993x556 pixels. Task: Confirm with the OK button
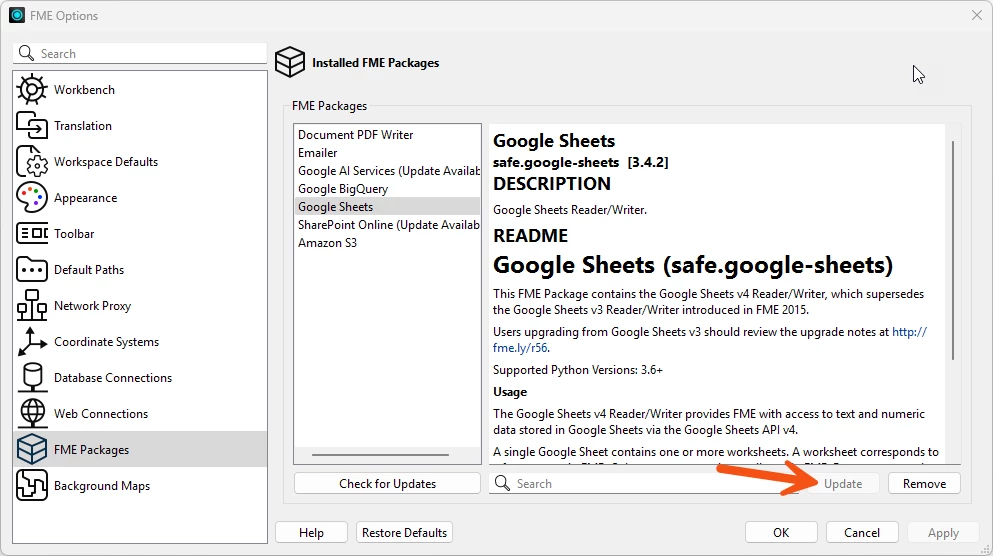point(781,533)
